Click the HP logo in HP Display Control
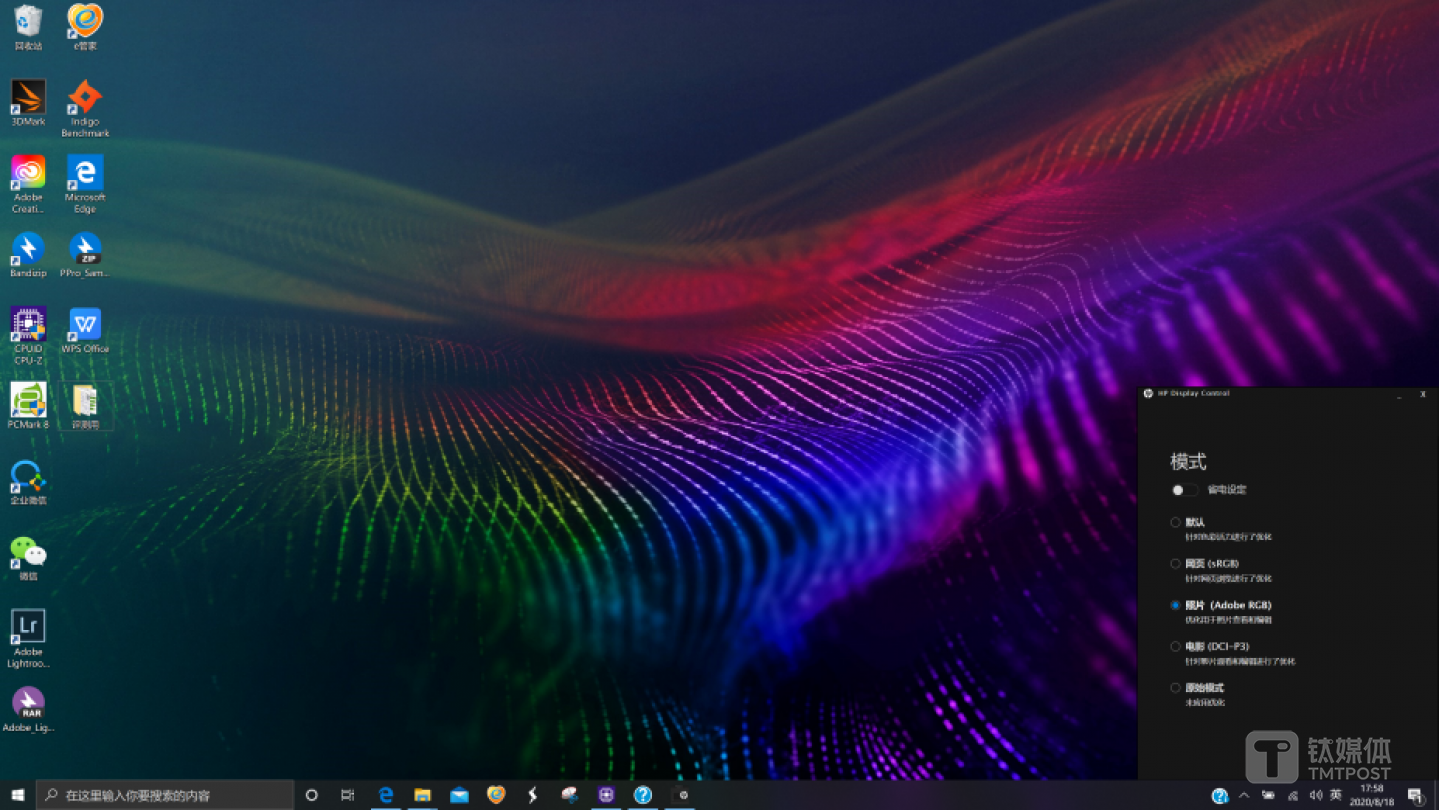This screenshot has width=1439, height=810. [x=1148, y=393]
